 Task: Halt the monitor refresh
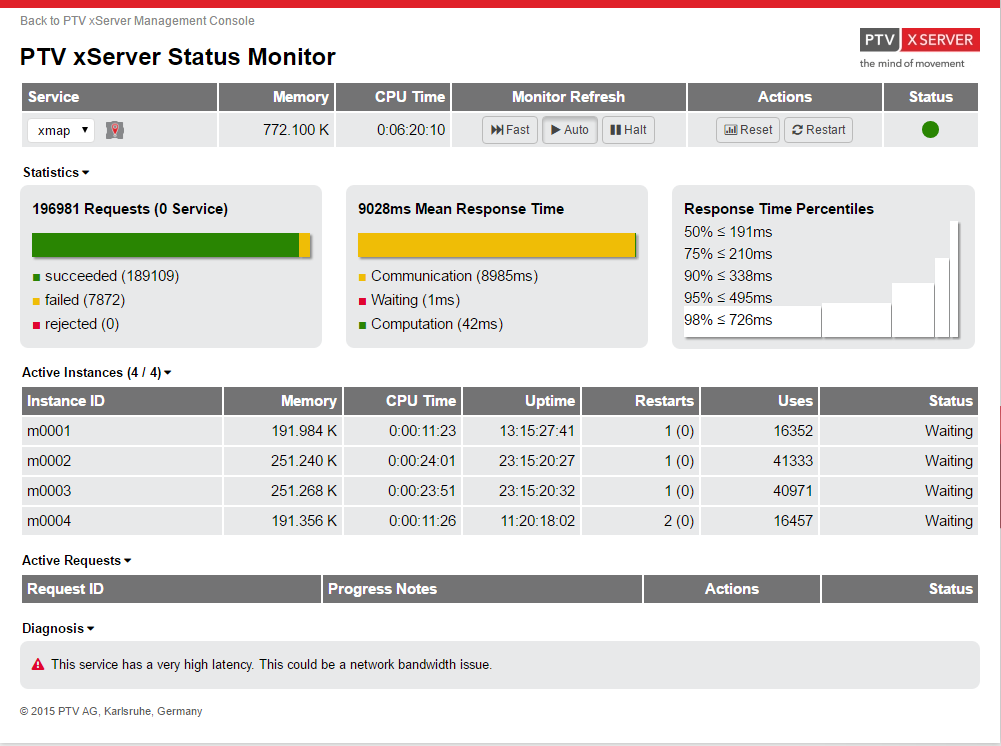tap(628, 130)
